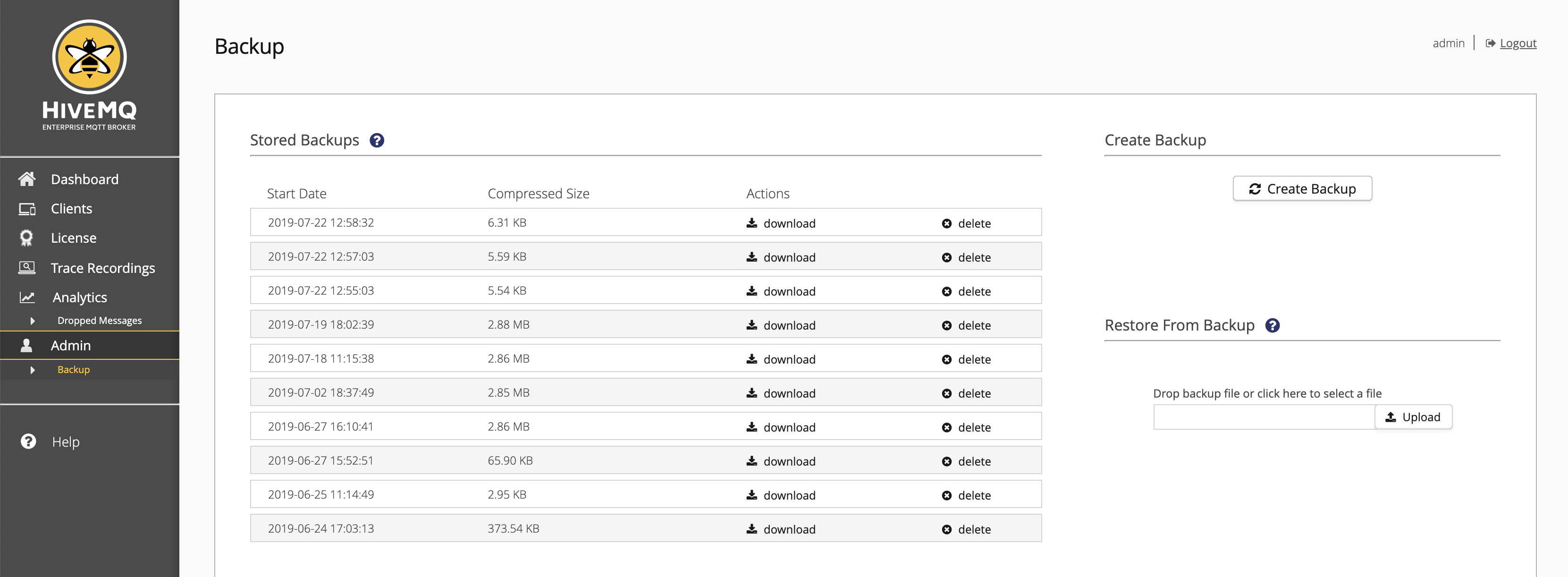
Task: Click the logout arrow icon
Action: pos(1491,43)
